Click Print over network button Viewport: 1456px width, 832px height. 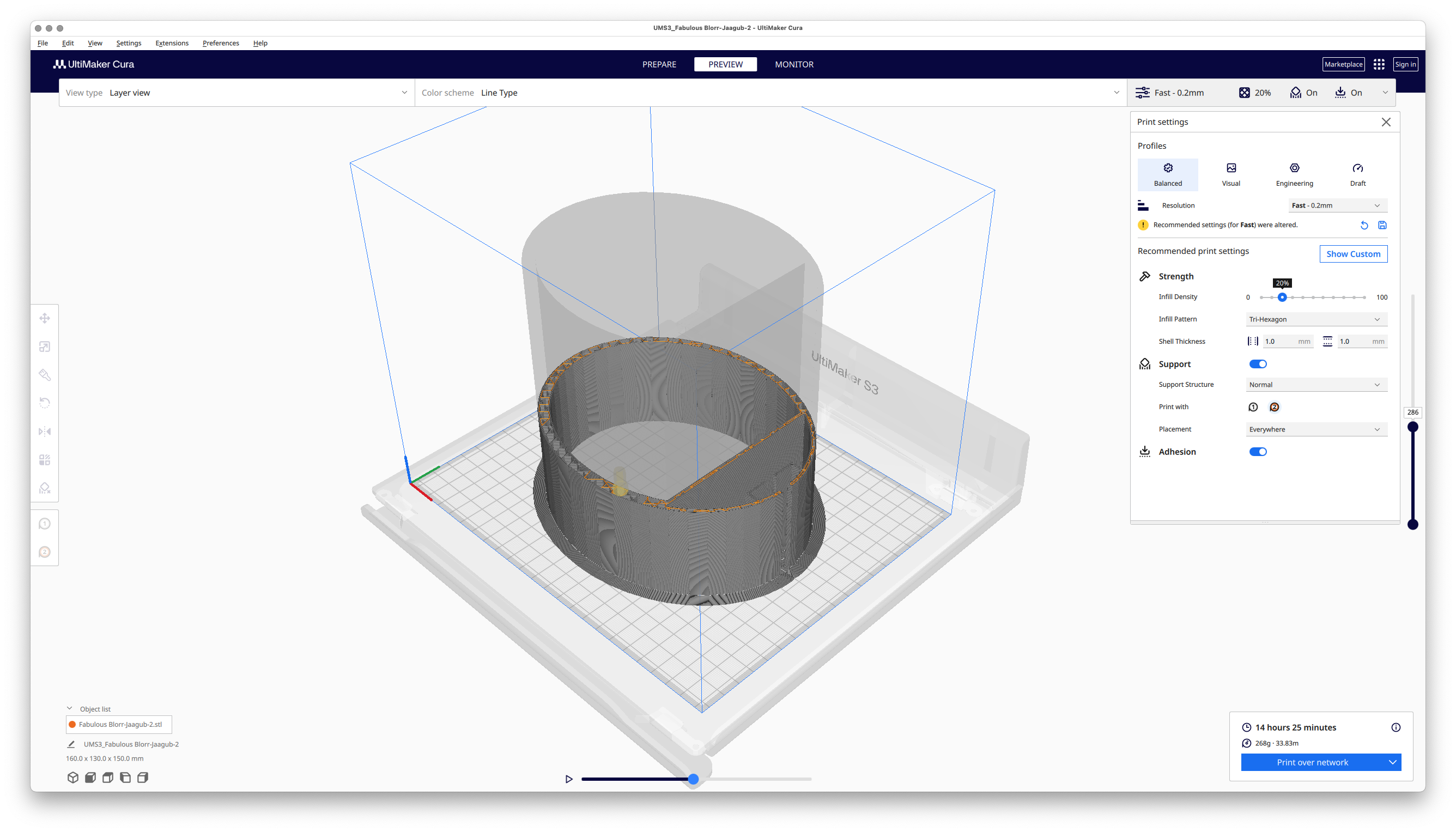pyautogui.click(x=1312, y=762)
